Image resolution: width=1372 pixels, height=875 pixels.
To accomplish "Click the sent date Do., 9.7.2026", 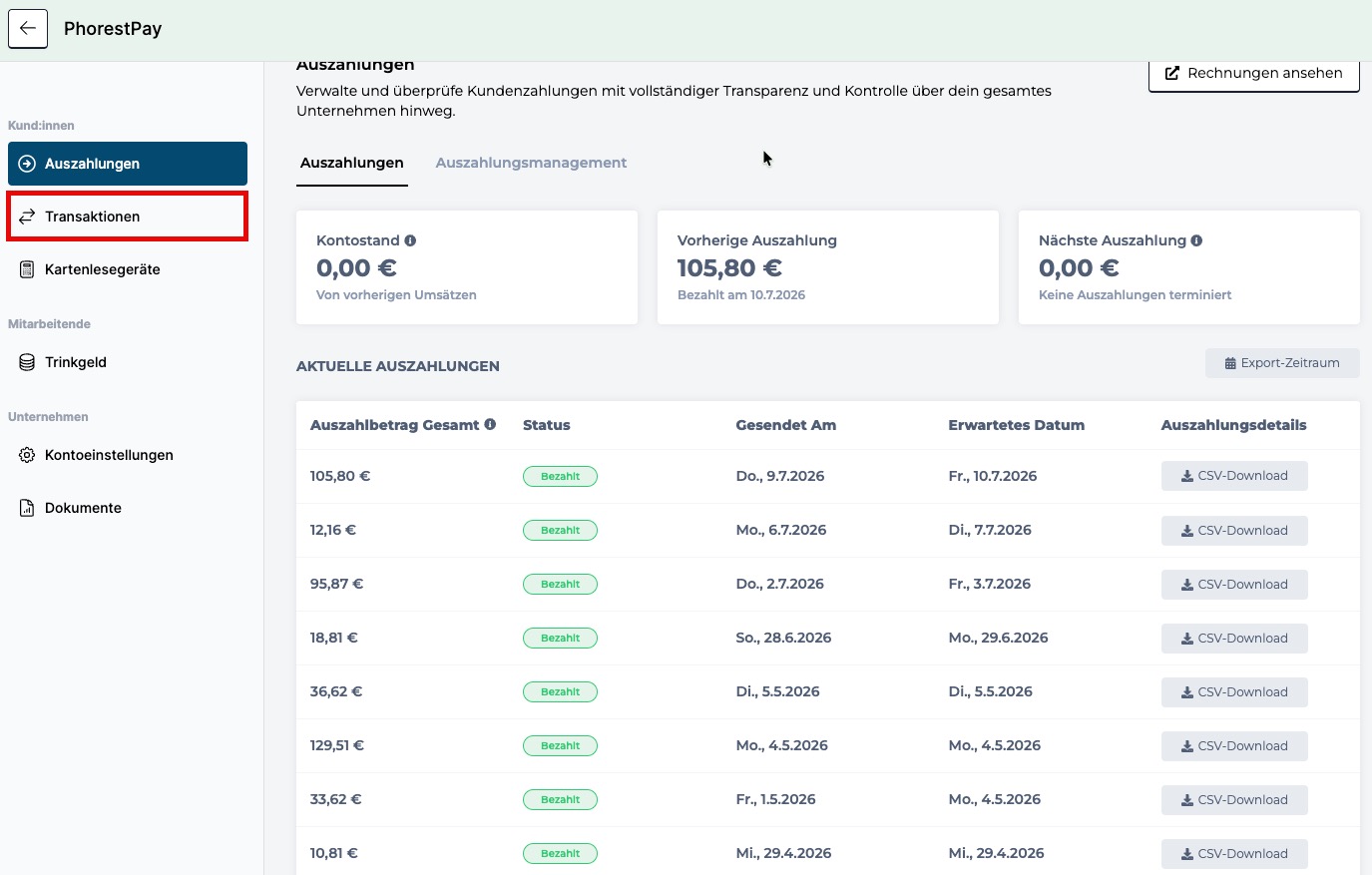I will point(780,476).
